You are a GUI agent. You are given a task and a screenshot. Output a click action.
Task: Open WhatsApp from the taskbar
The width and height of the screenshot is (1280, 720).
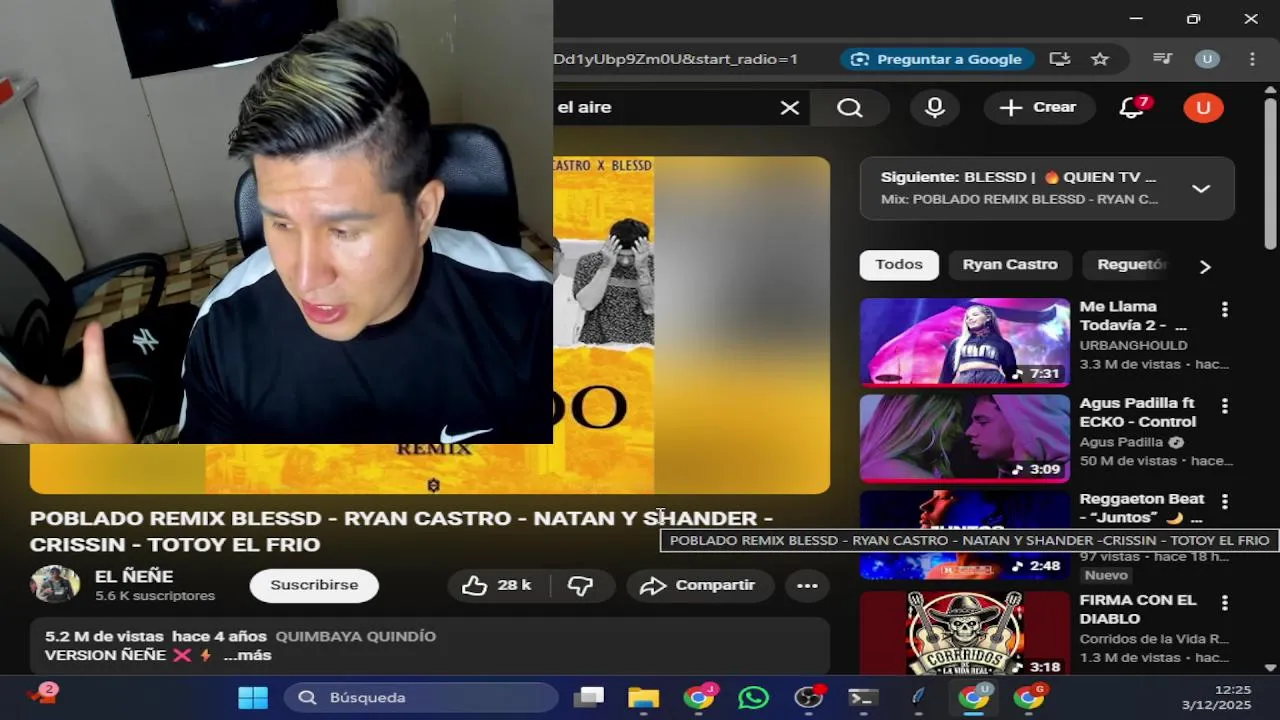pos(753,697)
